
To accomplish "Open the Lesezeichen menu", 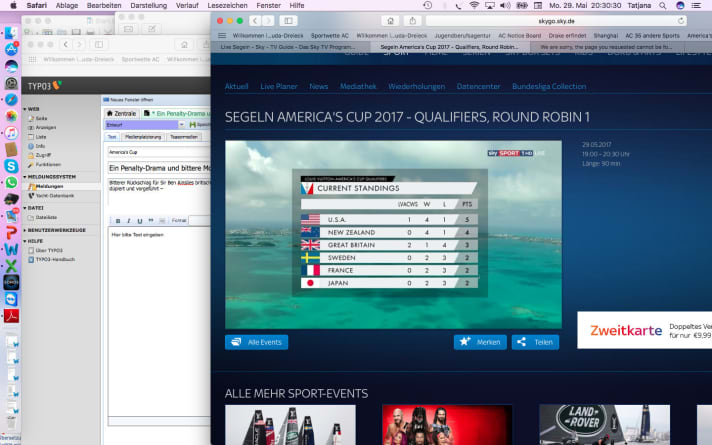I will 227,5.
